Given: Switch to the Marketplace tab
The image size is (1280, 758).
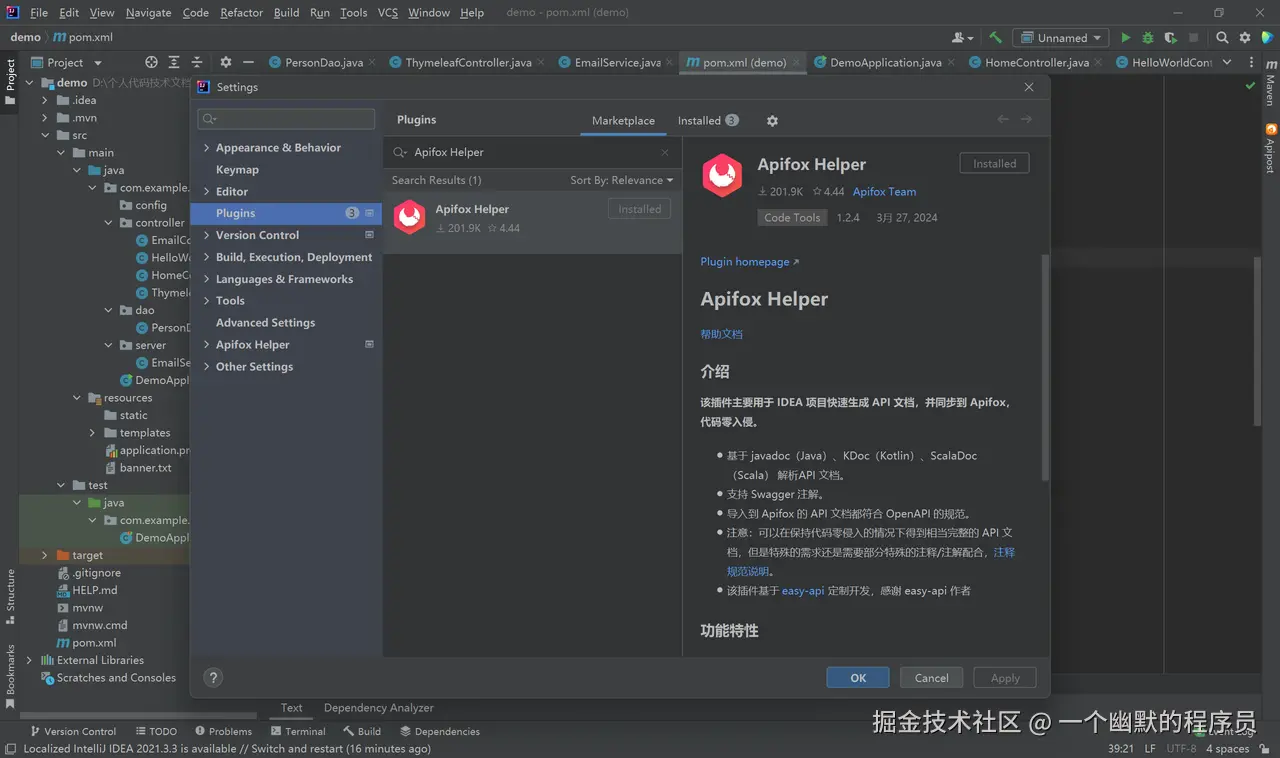Looking at the screenshot, I should click(623, 120).
